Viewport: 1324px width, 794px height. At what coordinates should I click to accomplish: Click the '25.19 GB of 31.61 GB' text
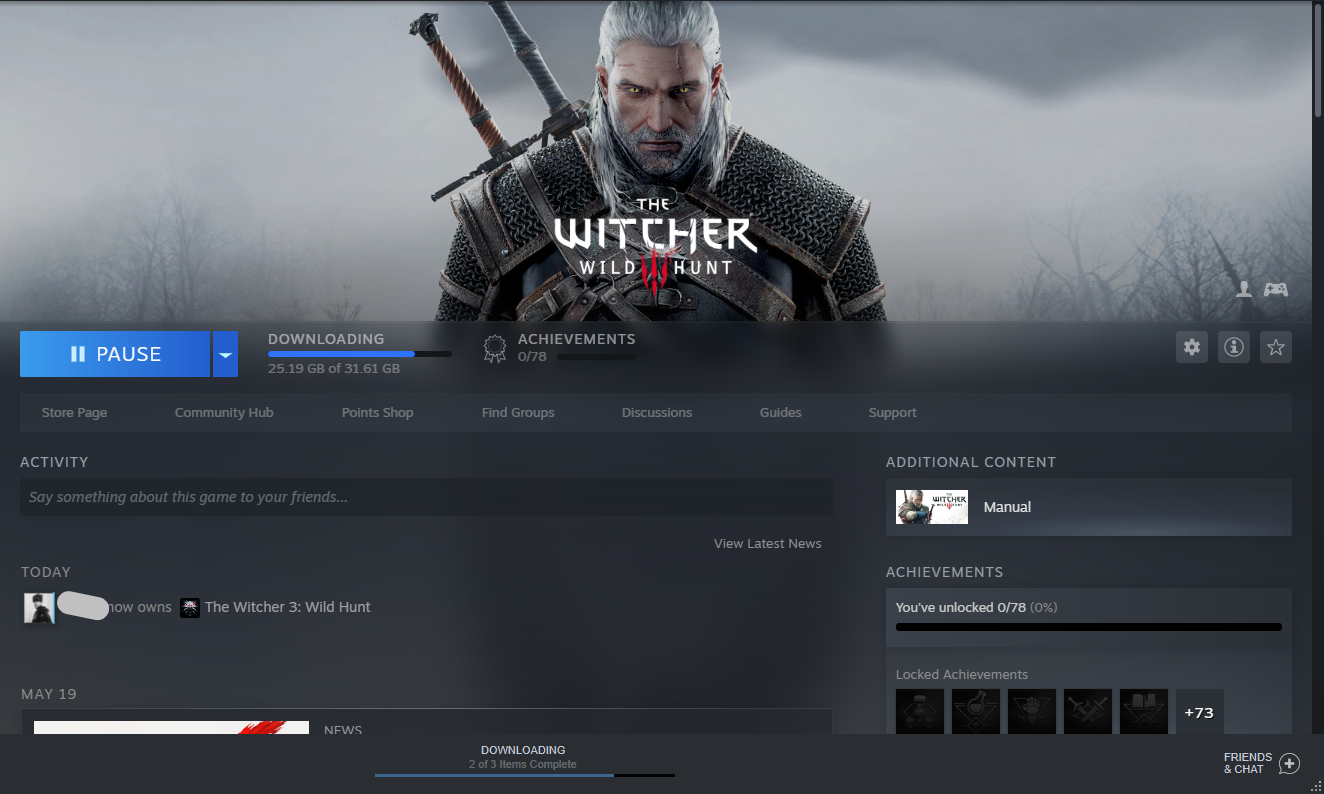click(334, 369)
